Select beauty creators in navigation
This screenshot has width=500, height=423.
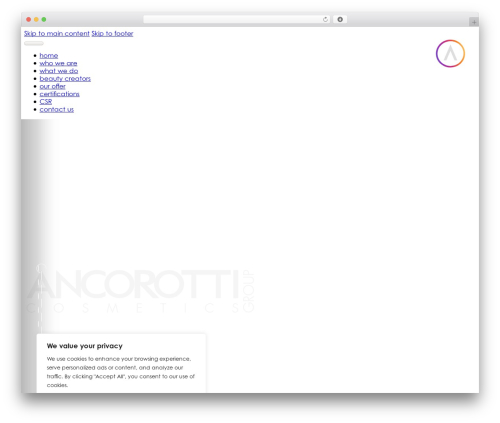[65, 79]
